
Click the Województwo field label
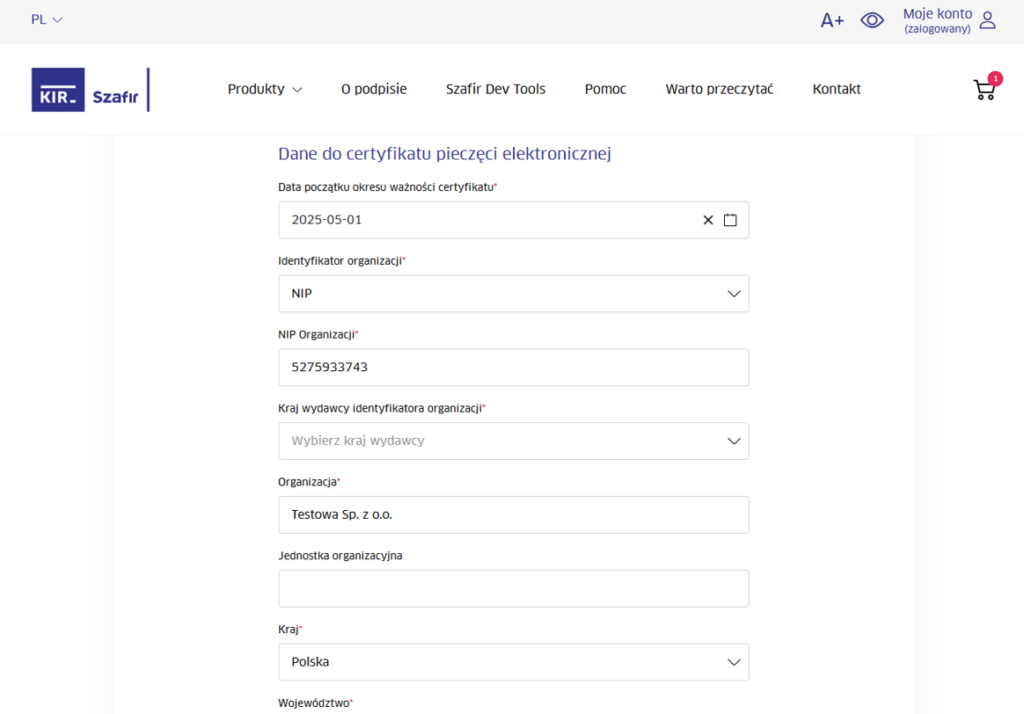(x=315, y=703)
